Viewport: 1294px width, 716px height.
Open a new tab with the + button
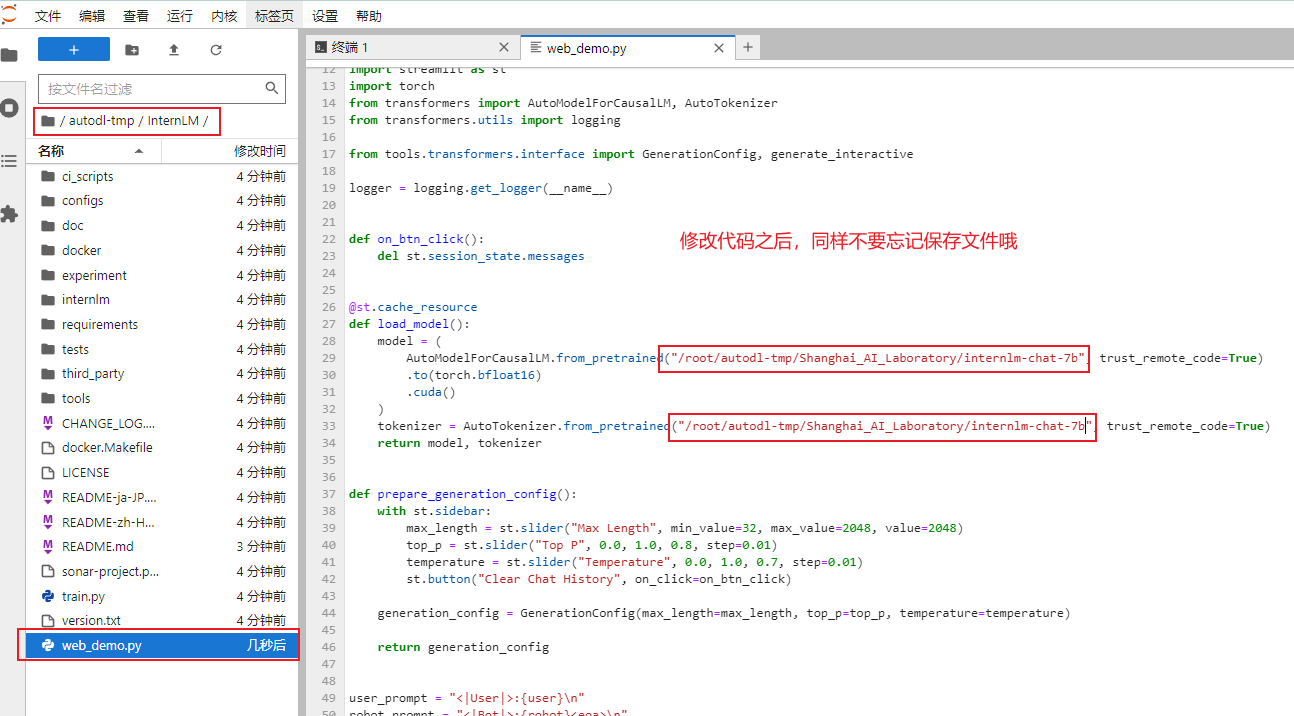pos(747,47)
